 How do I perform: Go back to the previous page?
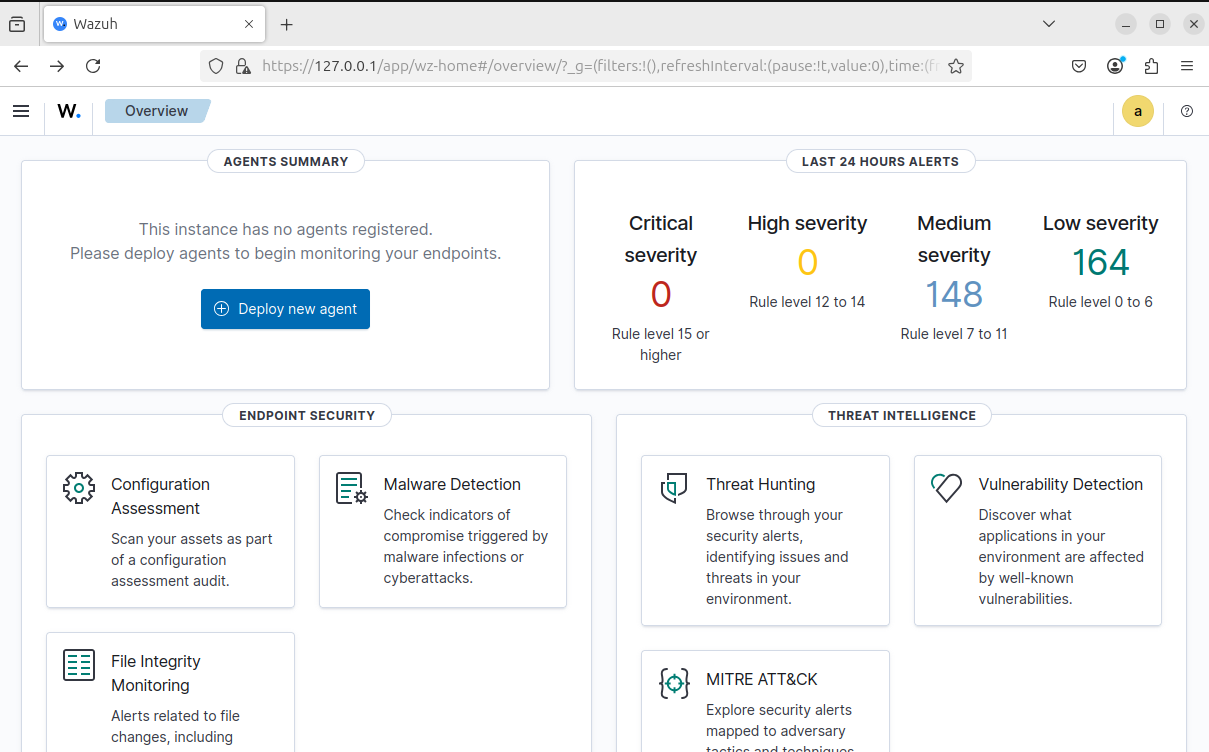click(x=21, y=66)
